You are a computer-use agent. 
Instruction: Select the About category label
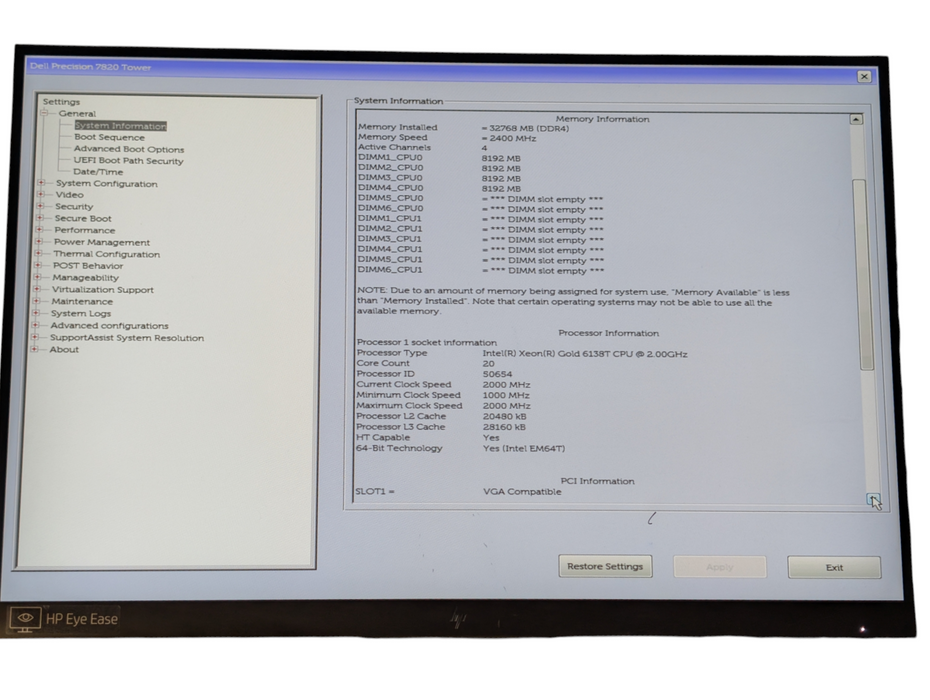tap(64, 349)
